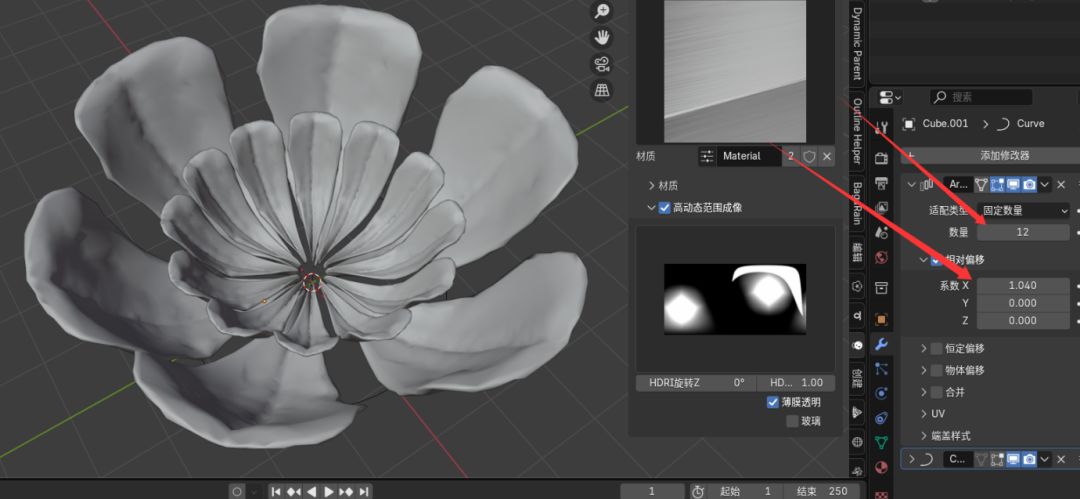Open the Object properties orange square tab

coord(881,320)
